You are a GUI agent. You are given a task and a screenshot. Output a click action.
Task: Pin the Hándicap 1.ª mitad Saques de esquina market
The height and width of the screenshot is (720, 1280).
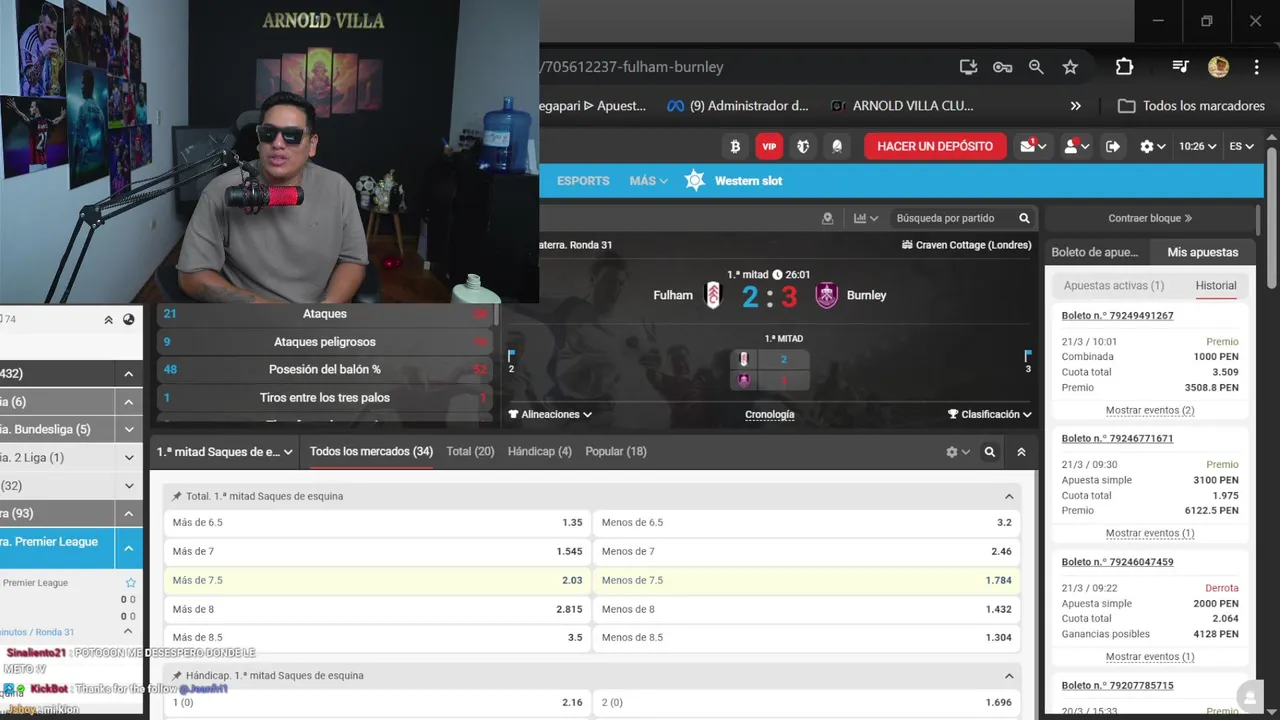(177, 676)
